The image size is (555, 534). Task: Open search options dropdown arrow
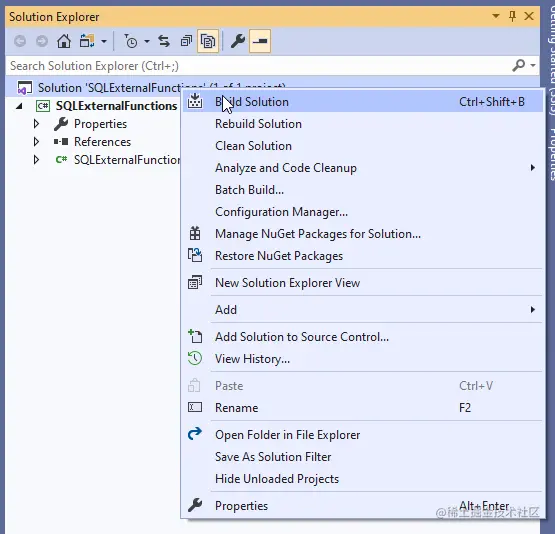(x=533, y=65)
